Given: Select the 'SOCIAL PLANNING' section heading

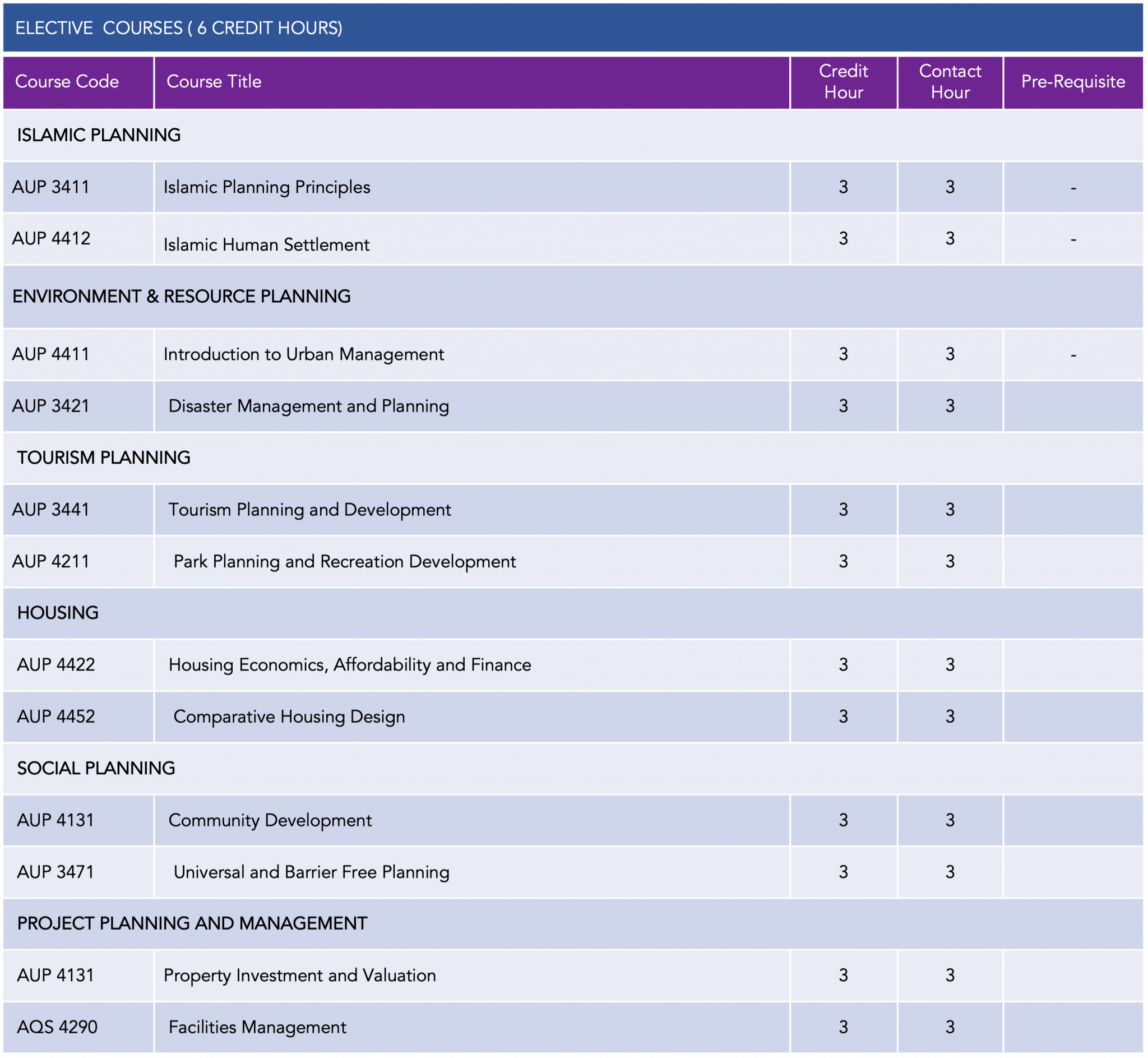Looking at the screenshot, I should (x=96, y=768).
